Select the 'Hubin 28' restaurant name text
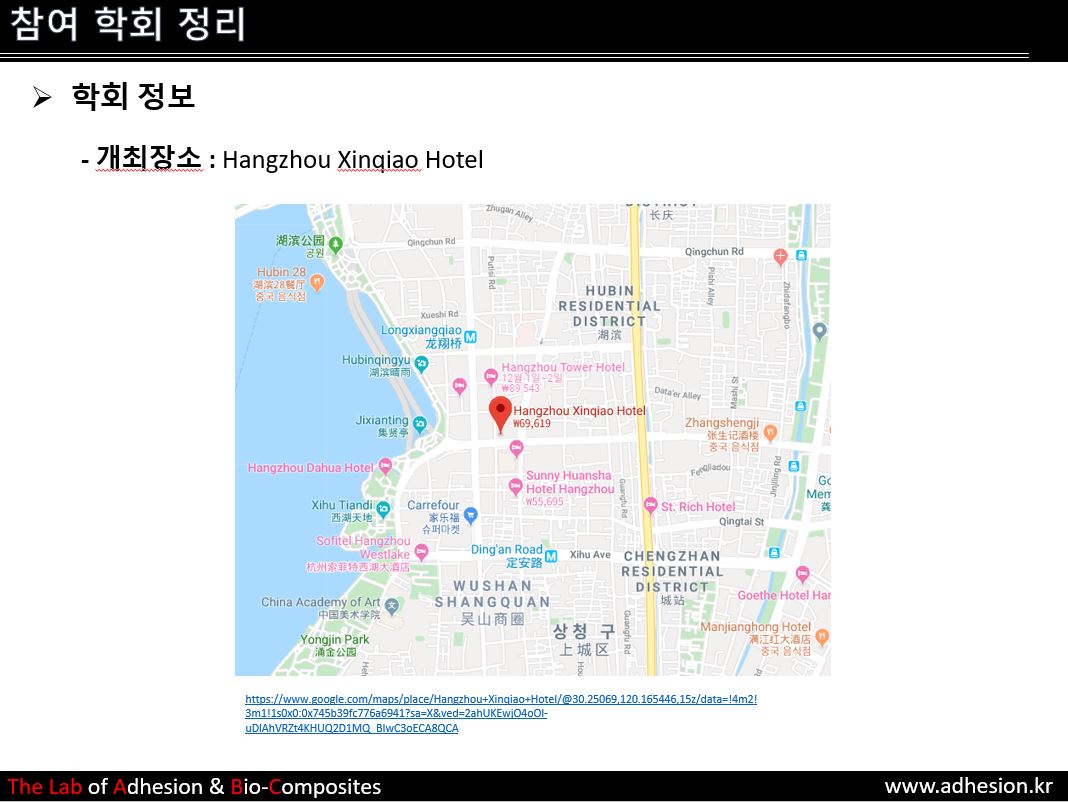 click(281, 272)
